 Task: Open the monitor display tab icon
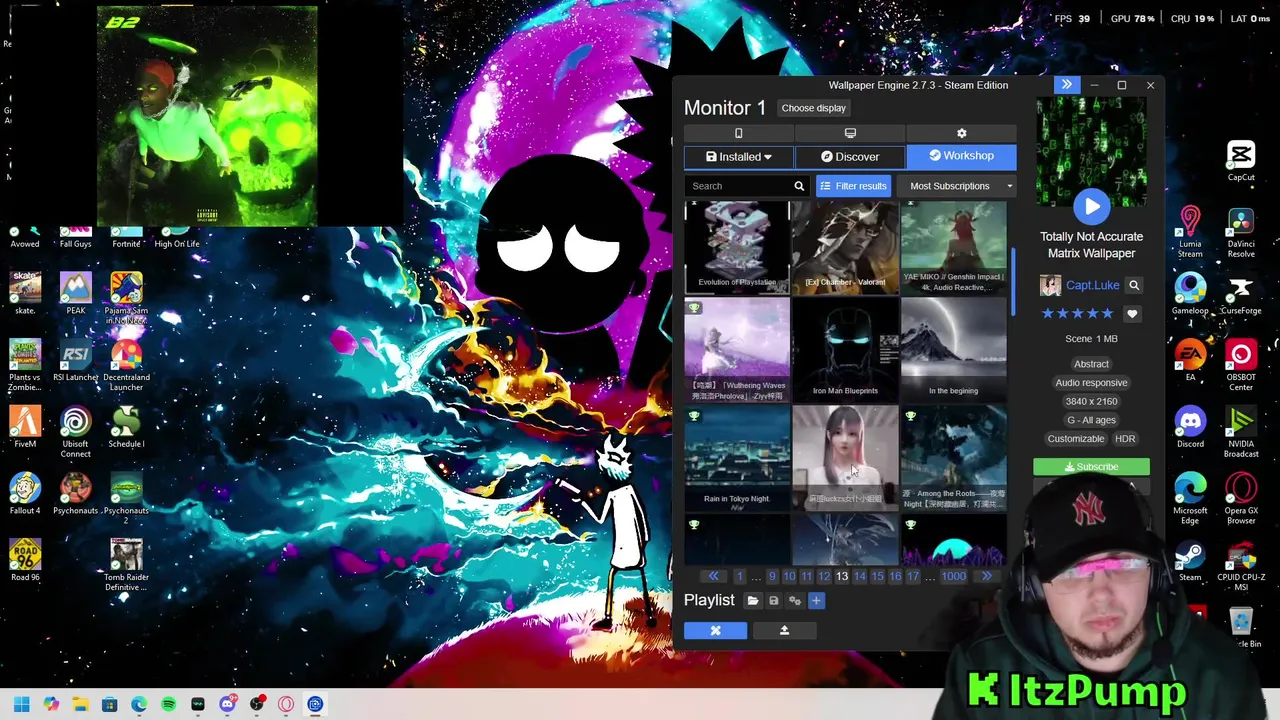[850, 133]
